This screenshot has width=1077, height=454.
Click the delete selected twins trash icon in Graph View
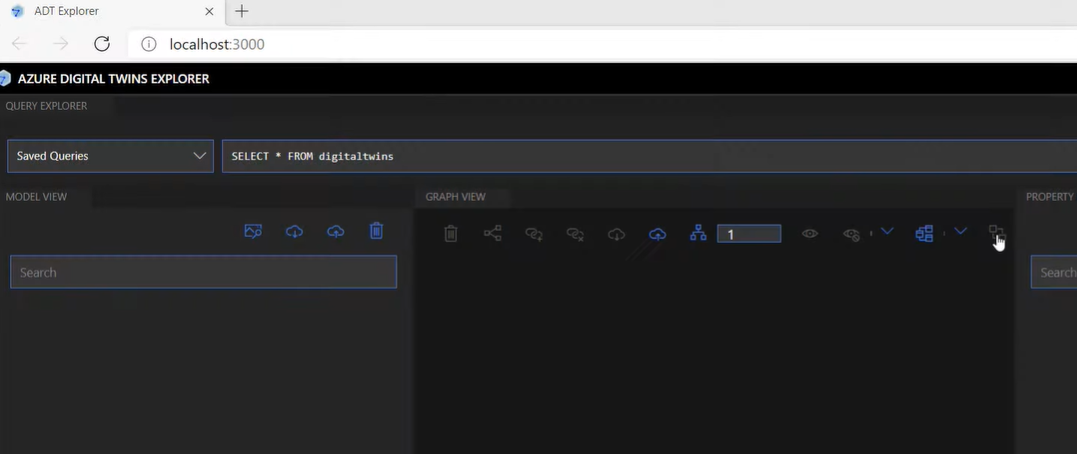pos(451,234)
